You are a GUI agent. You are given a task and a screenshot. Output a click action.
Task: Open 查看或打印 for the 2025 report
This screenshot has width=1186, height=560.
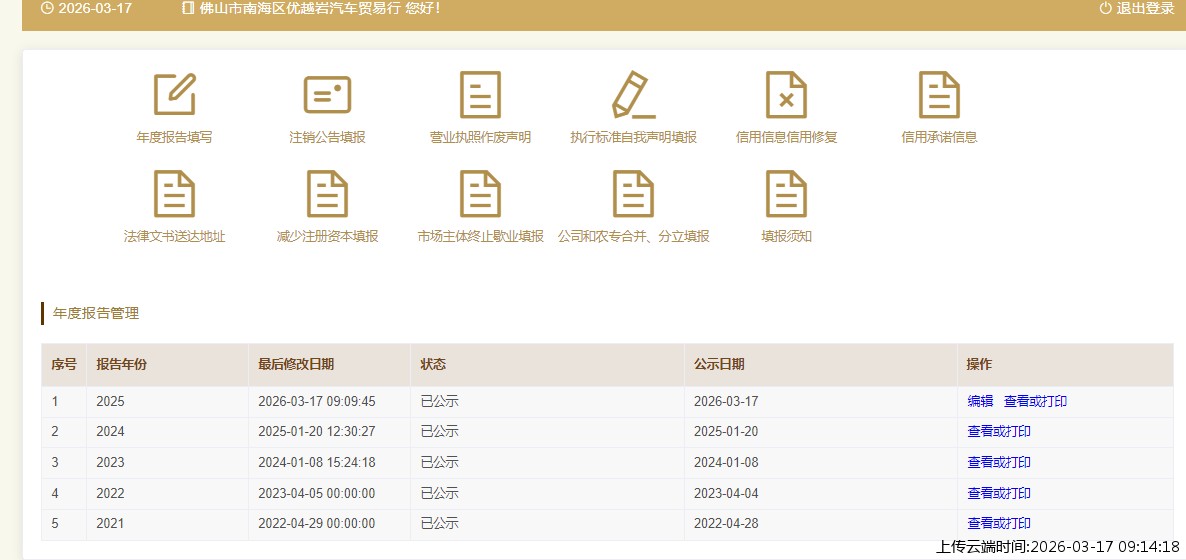[1035, 401]
